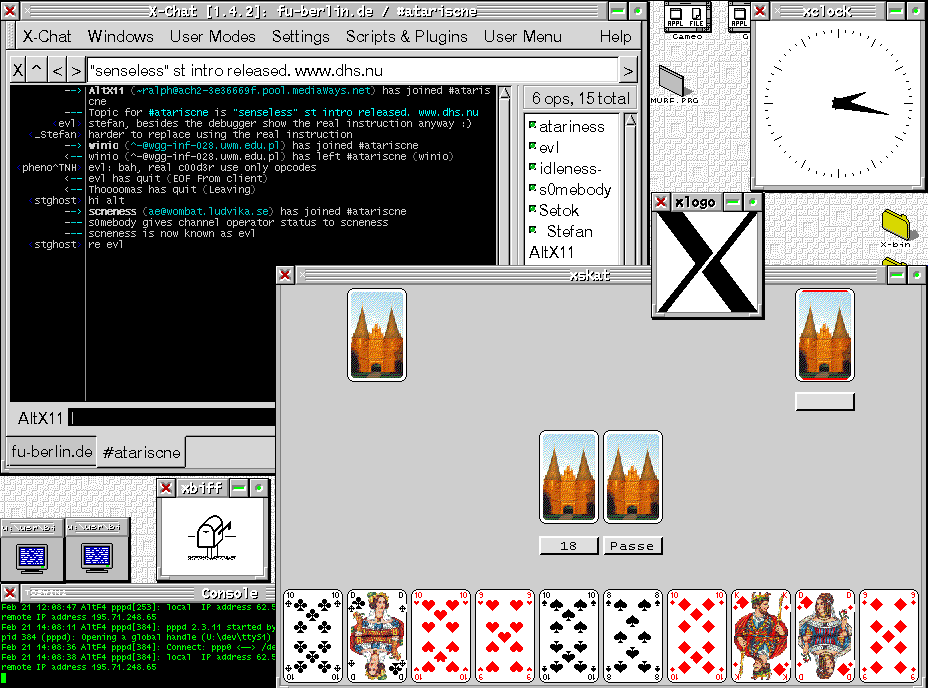Iconify the xbiff window with the dash button
Image resolution: width=928 pixels, height=688 pixels.
point(239,488)
